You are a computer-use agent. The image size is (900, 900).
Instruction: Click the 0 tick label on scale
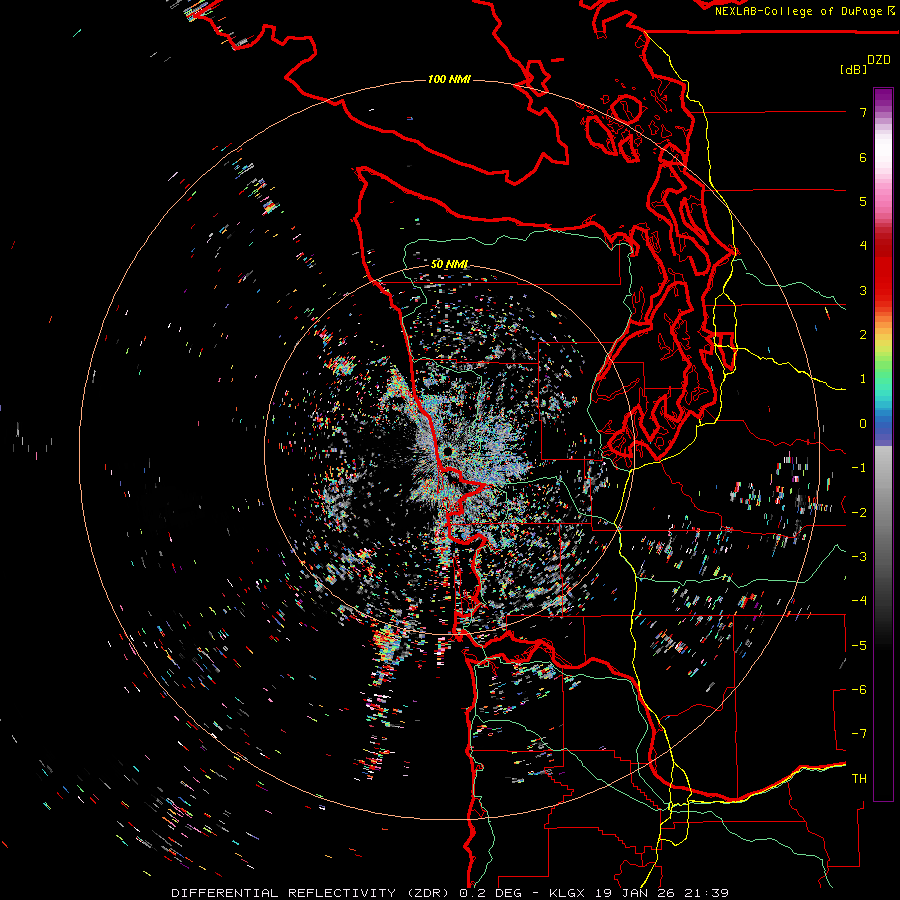coord(863,424)
